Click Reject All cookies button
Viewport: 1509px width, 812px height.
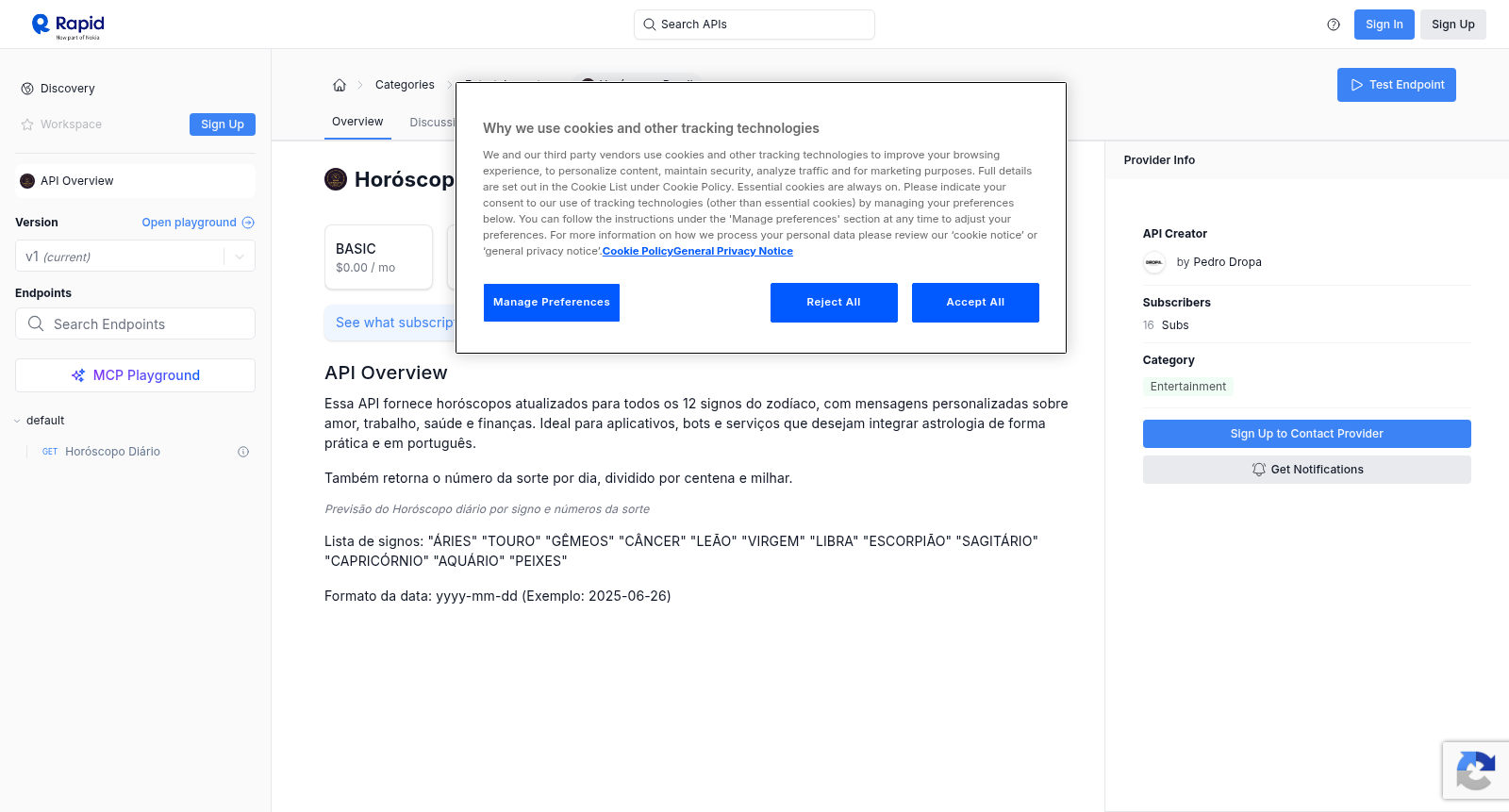[x=834, y=303]
